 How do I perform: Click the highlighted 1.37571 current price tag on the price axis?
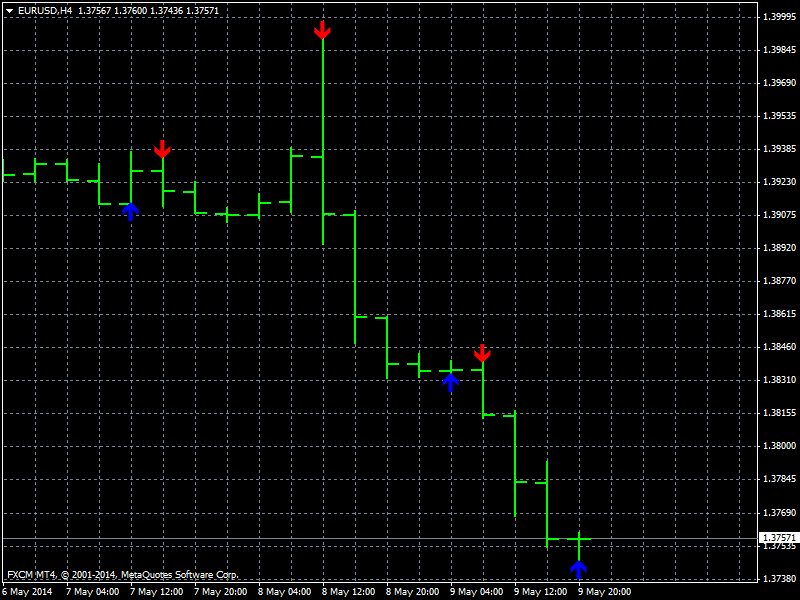pyautogui.click(x=779, y=538)
